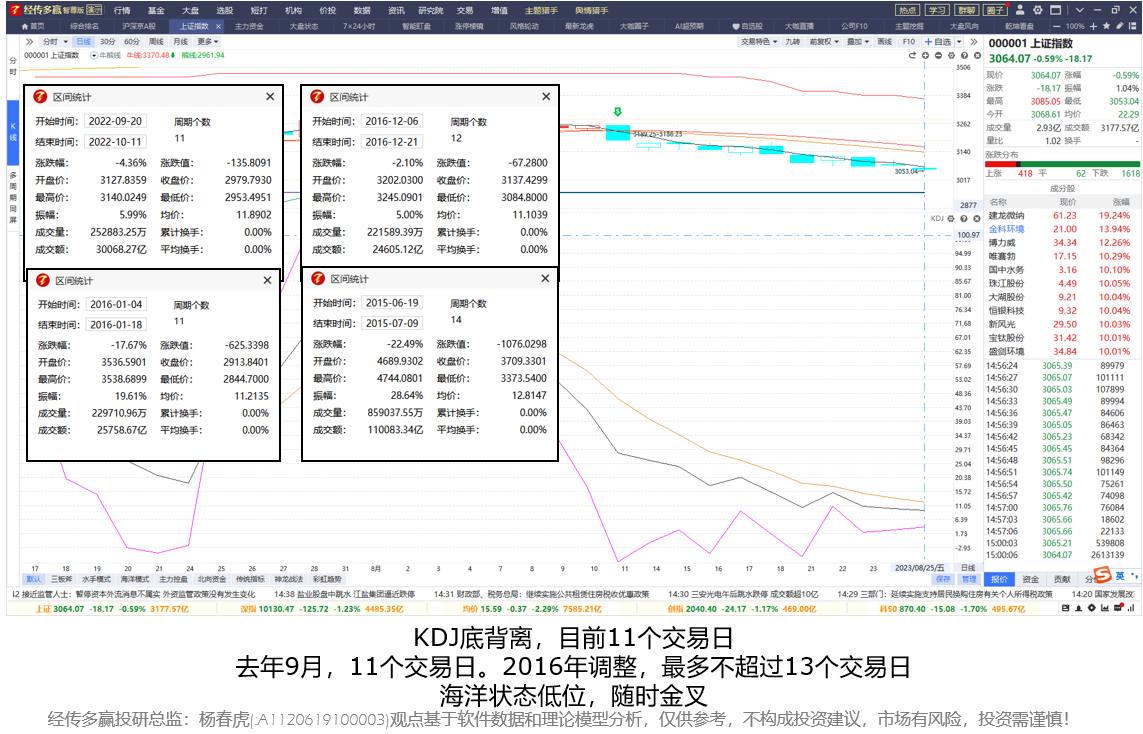Close the 2016-01-04 interval statistics dialog
1143x734 pixels.
click(268, 280)
